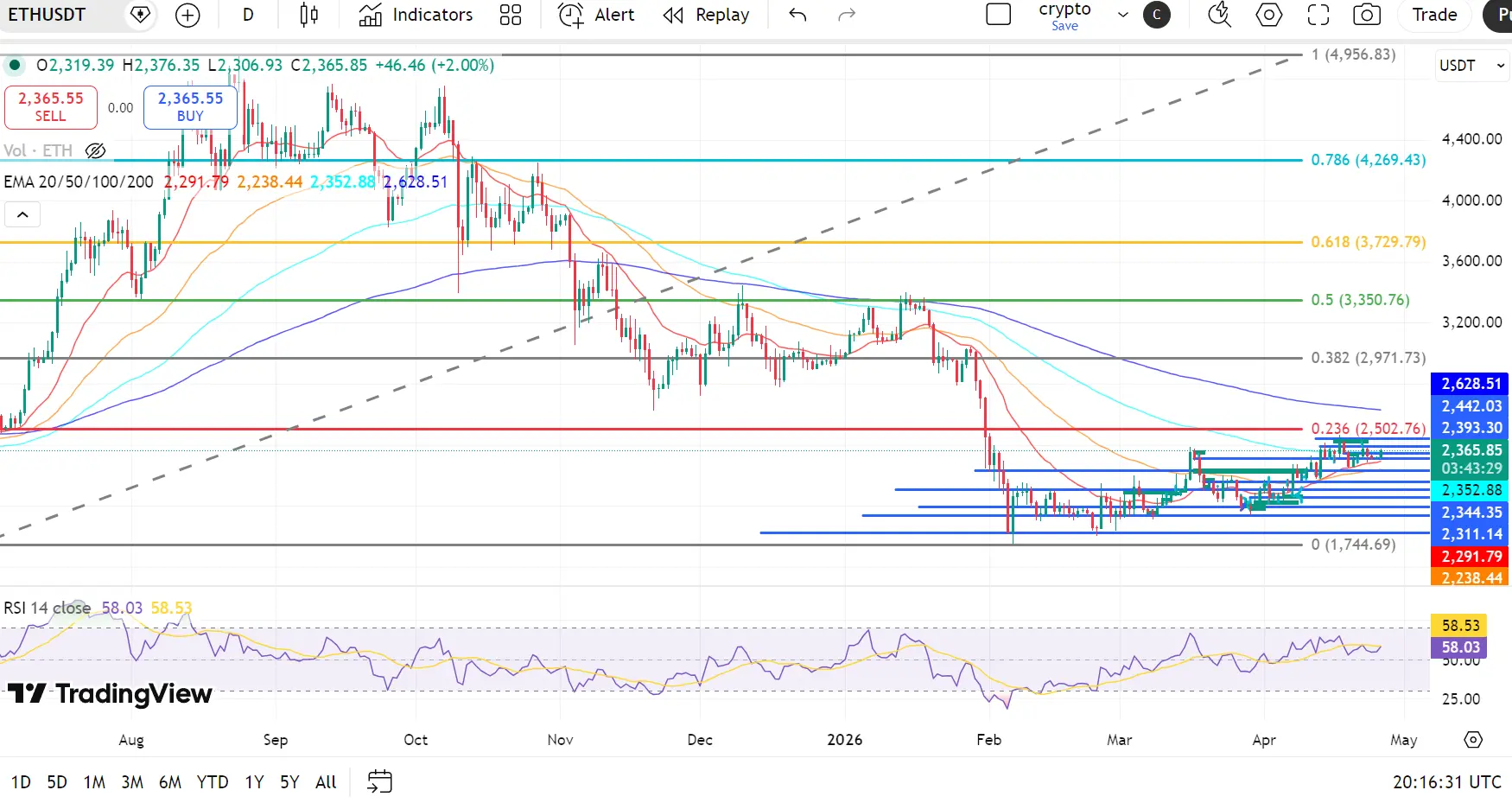Create a new Alert
This screenshot has width=1512, height=803.
tap(596, 15)
